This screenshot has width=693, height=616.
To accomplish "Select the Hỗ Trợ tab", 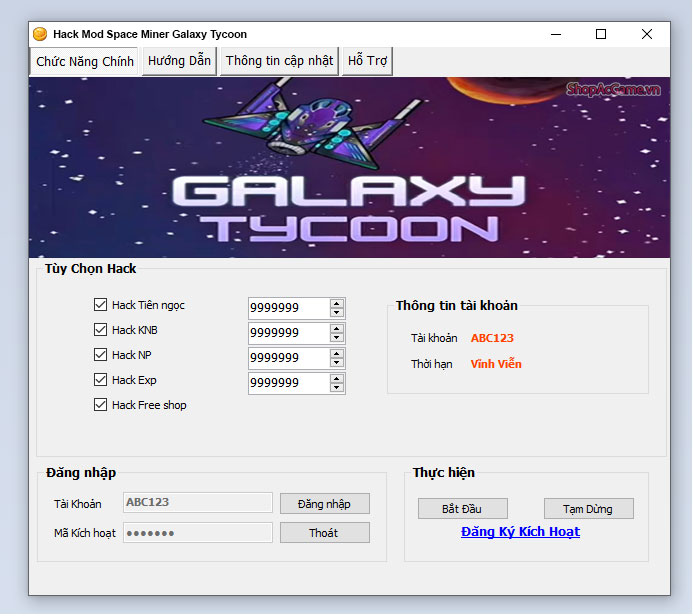I will click(367, 61).
